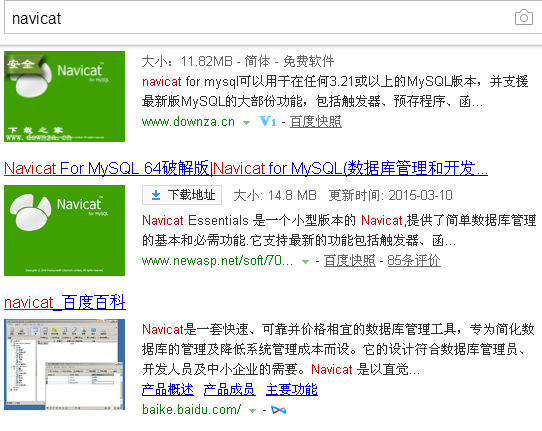This screenshot has height=431, width=542.
Task: Click the bowtie icon after baike.baidu.com
Action: pos(279,410)
